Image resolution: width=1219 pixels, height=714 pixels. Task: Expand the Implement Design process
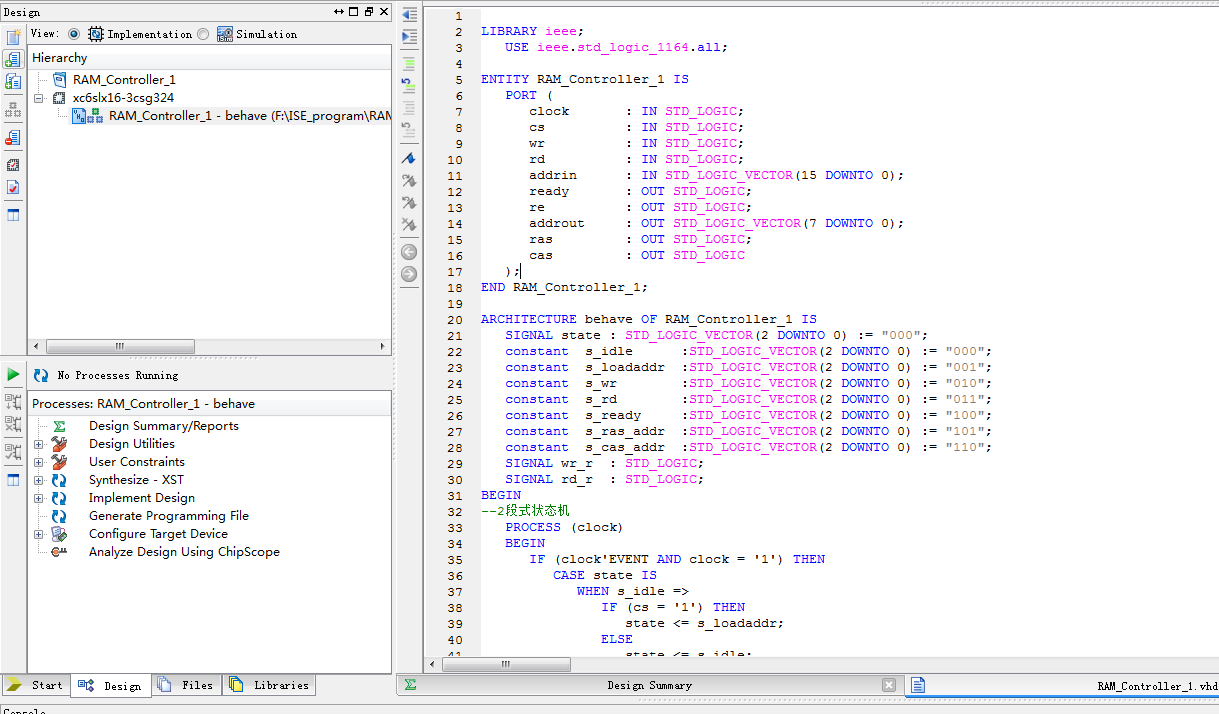point(39,498)
